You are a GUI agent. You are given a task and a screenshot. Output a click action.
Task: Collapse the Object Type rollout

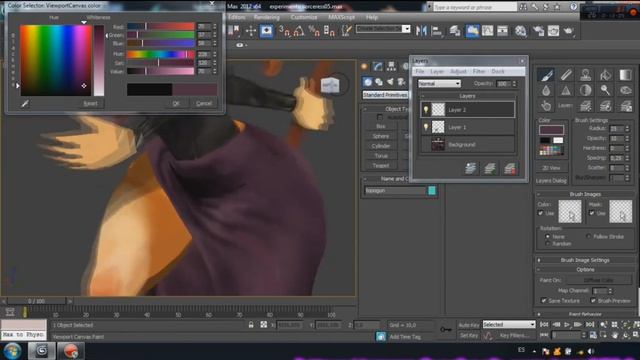[386, 109]
